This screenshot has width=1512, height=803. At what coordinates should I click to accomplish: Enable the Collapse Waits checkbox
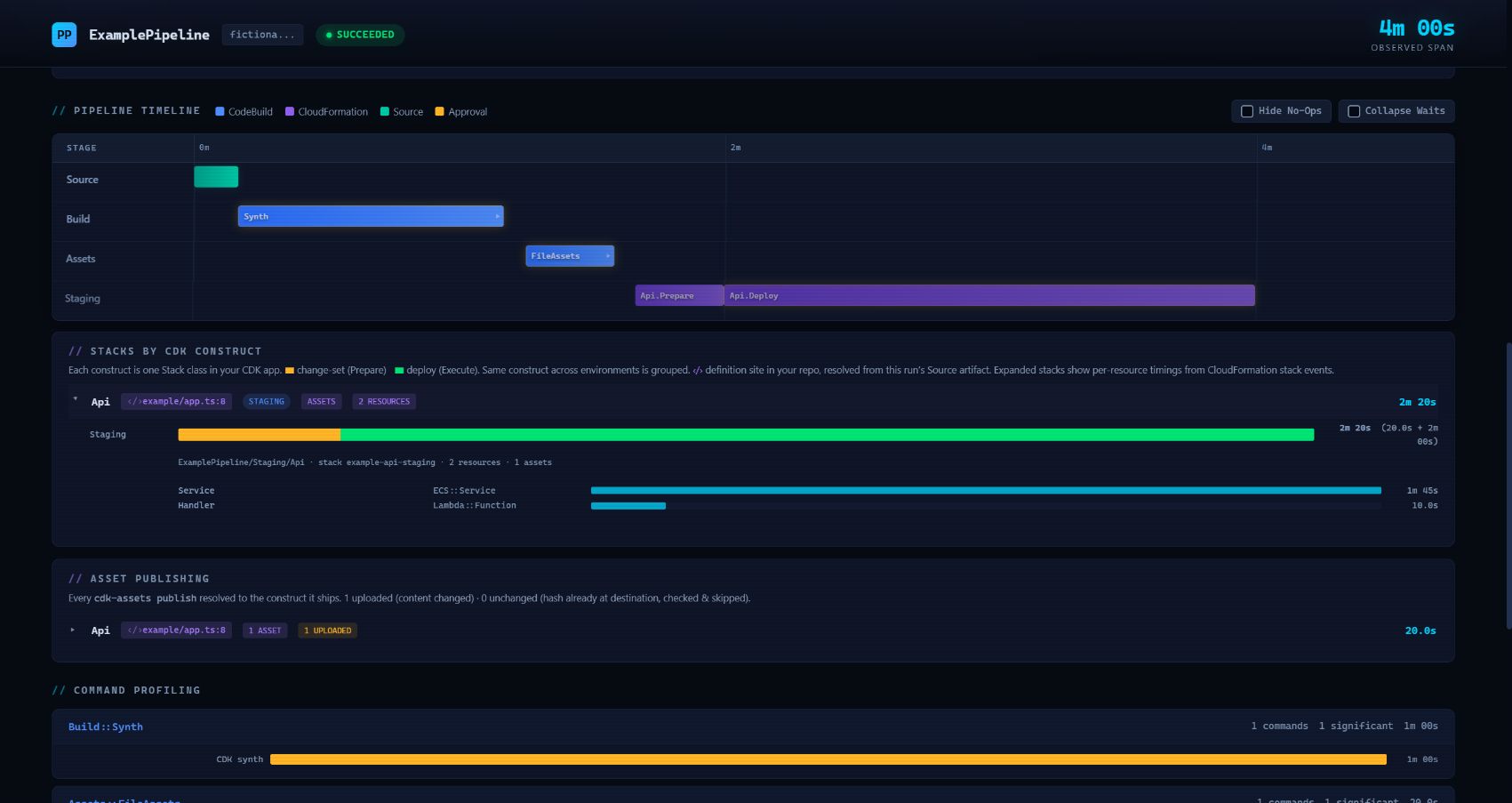tap(1354, 111)
